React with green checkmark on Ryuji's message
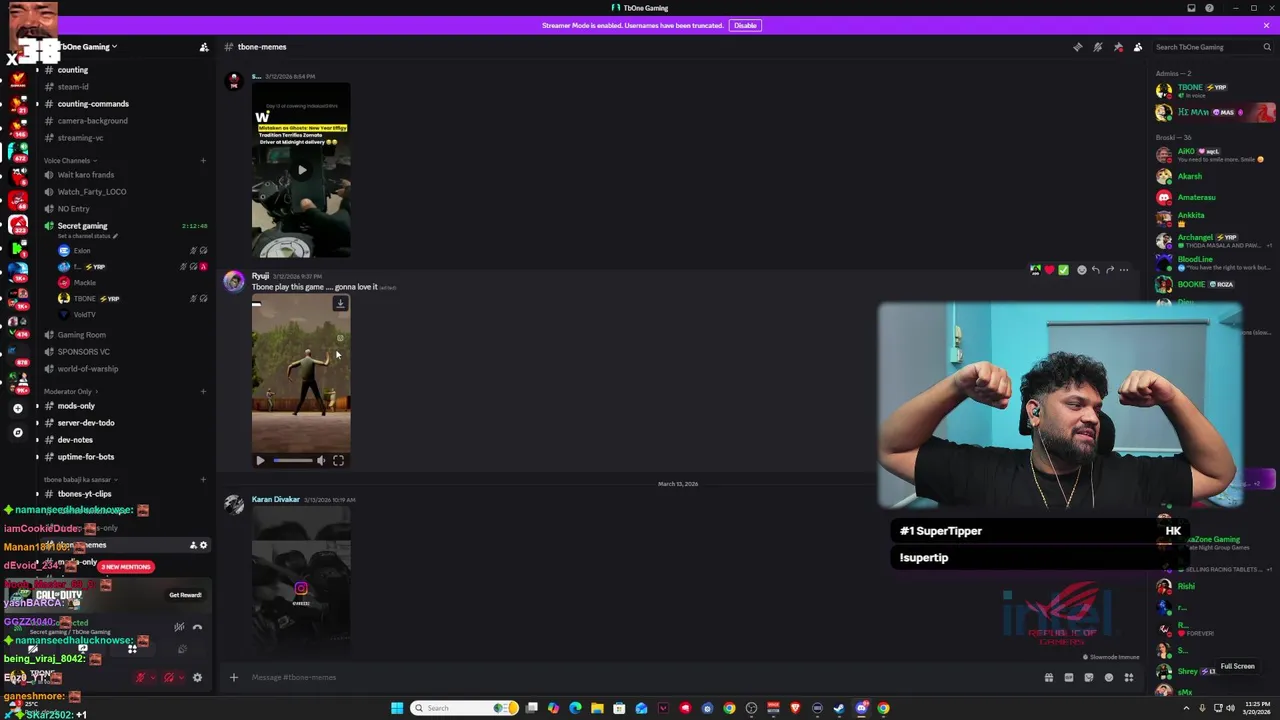This screenshot has height=720, width=1280. [1063, 270]
